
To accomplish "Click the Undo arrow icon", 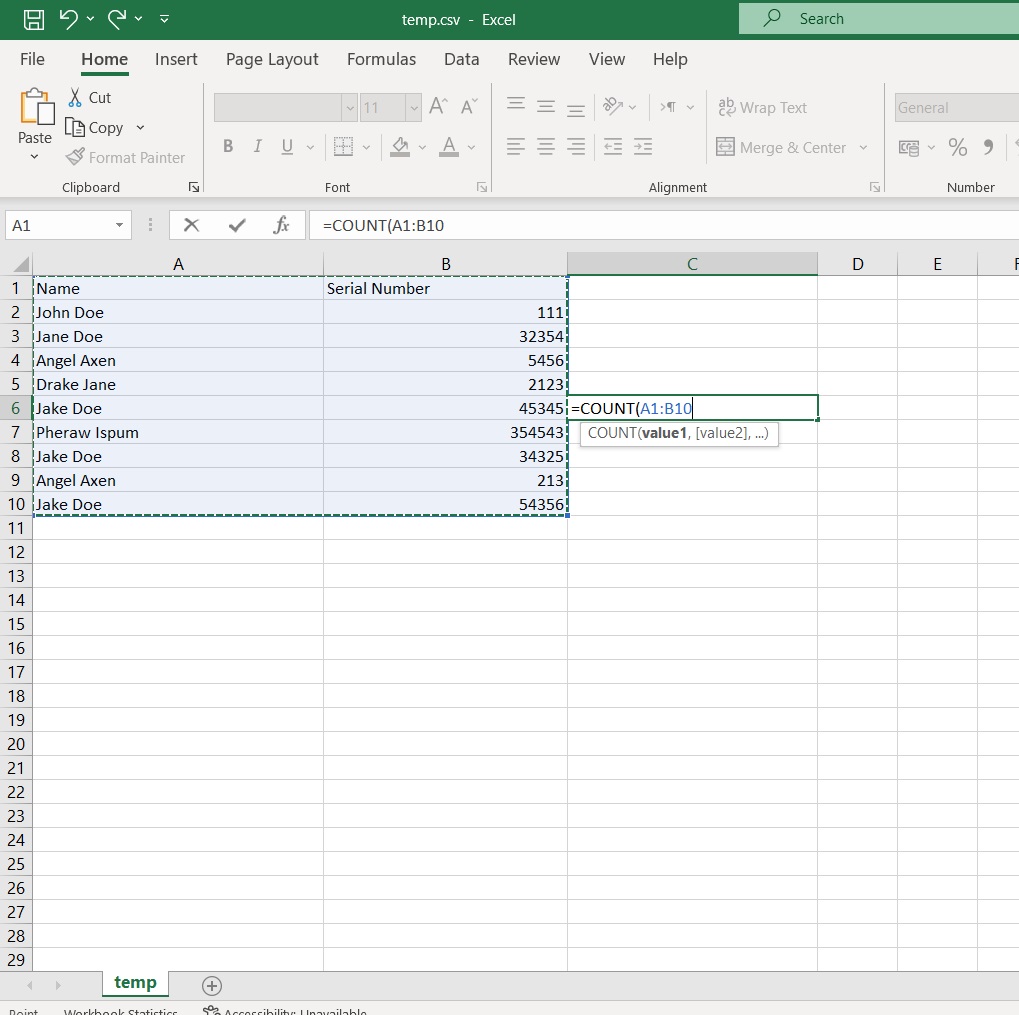I will 68,19.
